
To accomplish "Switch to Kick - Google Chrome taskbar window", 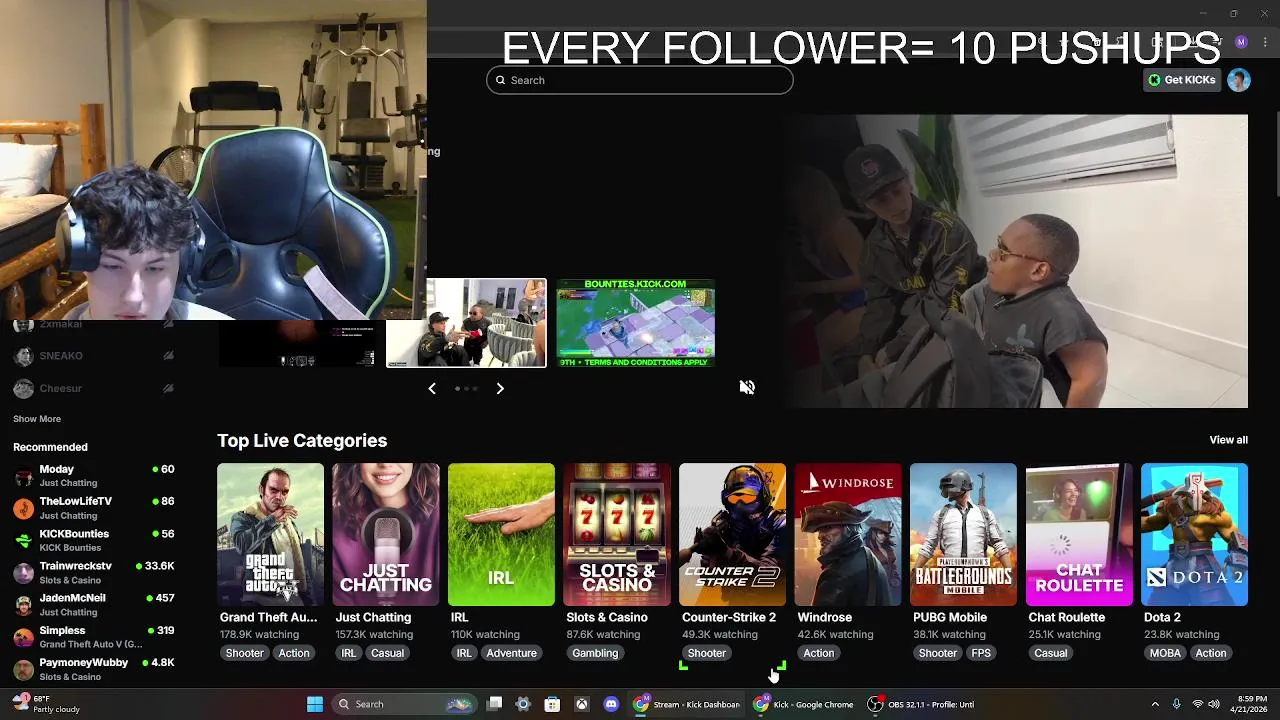I will (806, 704).
